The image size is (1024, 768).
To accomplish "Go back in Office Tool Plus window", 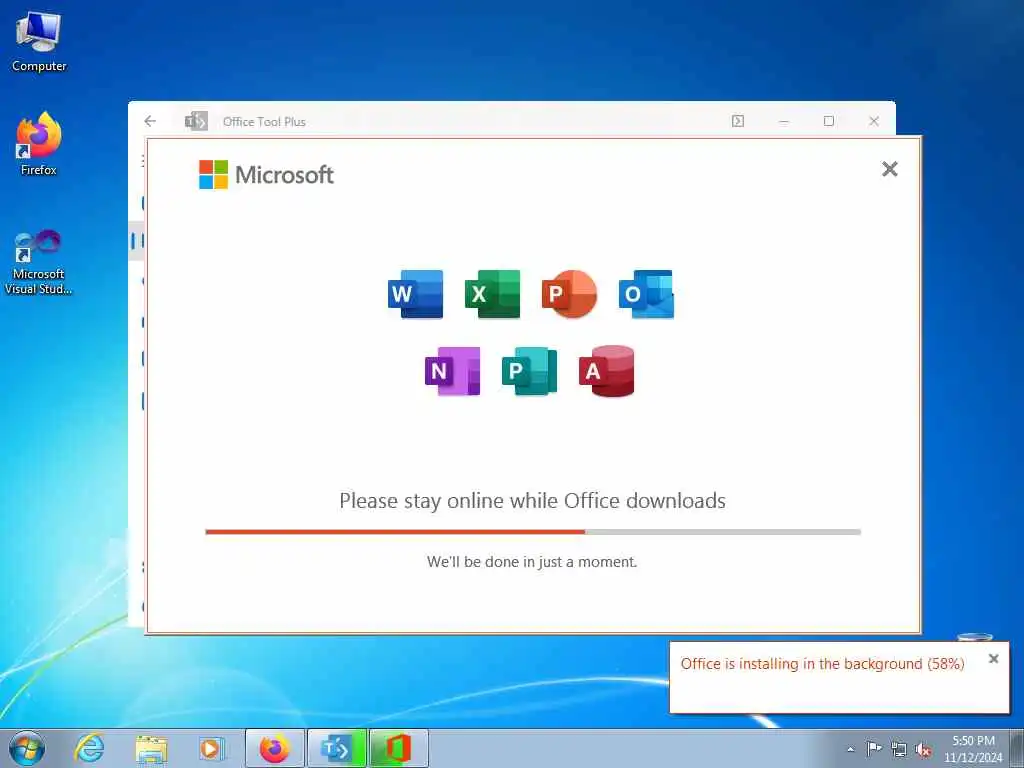I will (x=150, y=121).
